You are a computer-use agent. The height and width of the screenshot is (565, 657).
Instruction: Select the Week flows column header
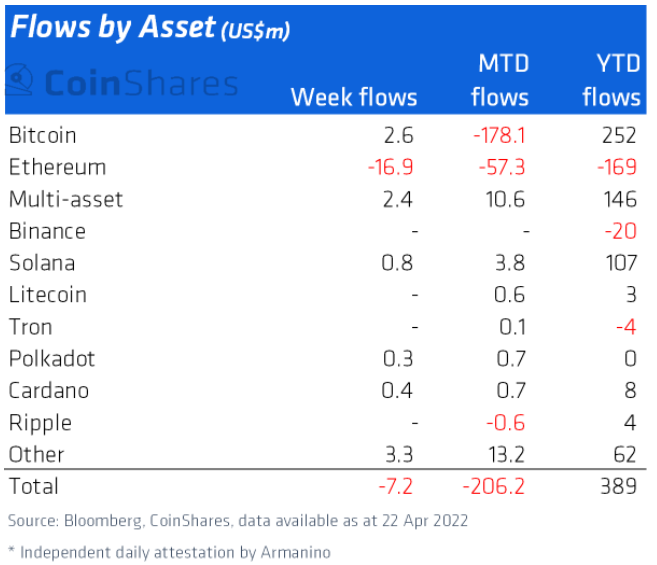tap(353, 97)
